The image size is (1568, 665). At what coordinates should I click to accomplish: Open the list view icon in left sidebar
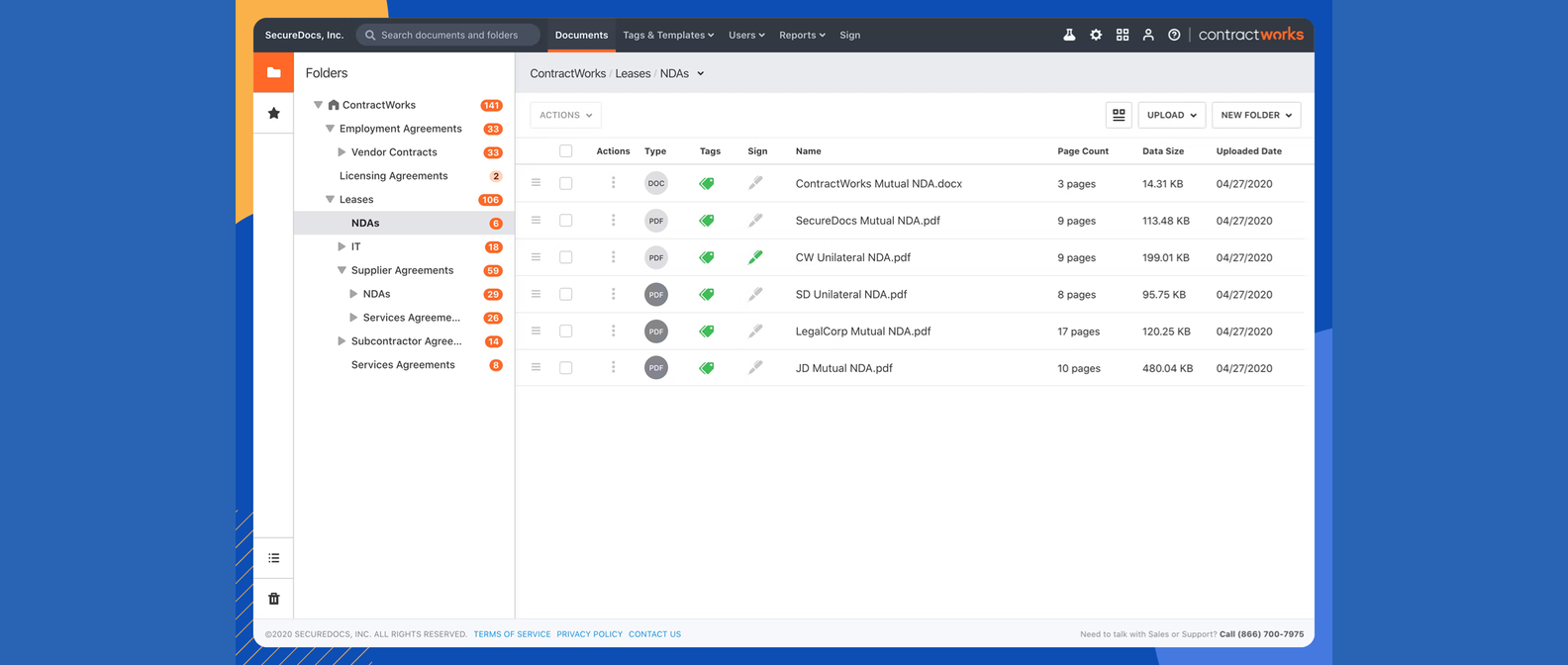click(274, 558)
